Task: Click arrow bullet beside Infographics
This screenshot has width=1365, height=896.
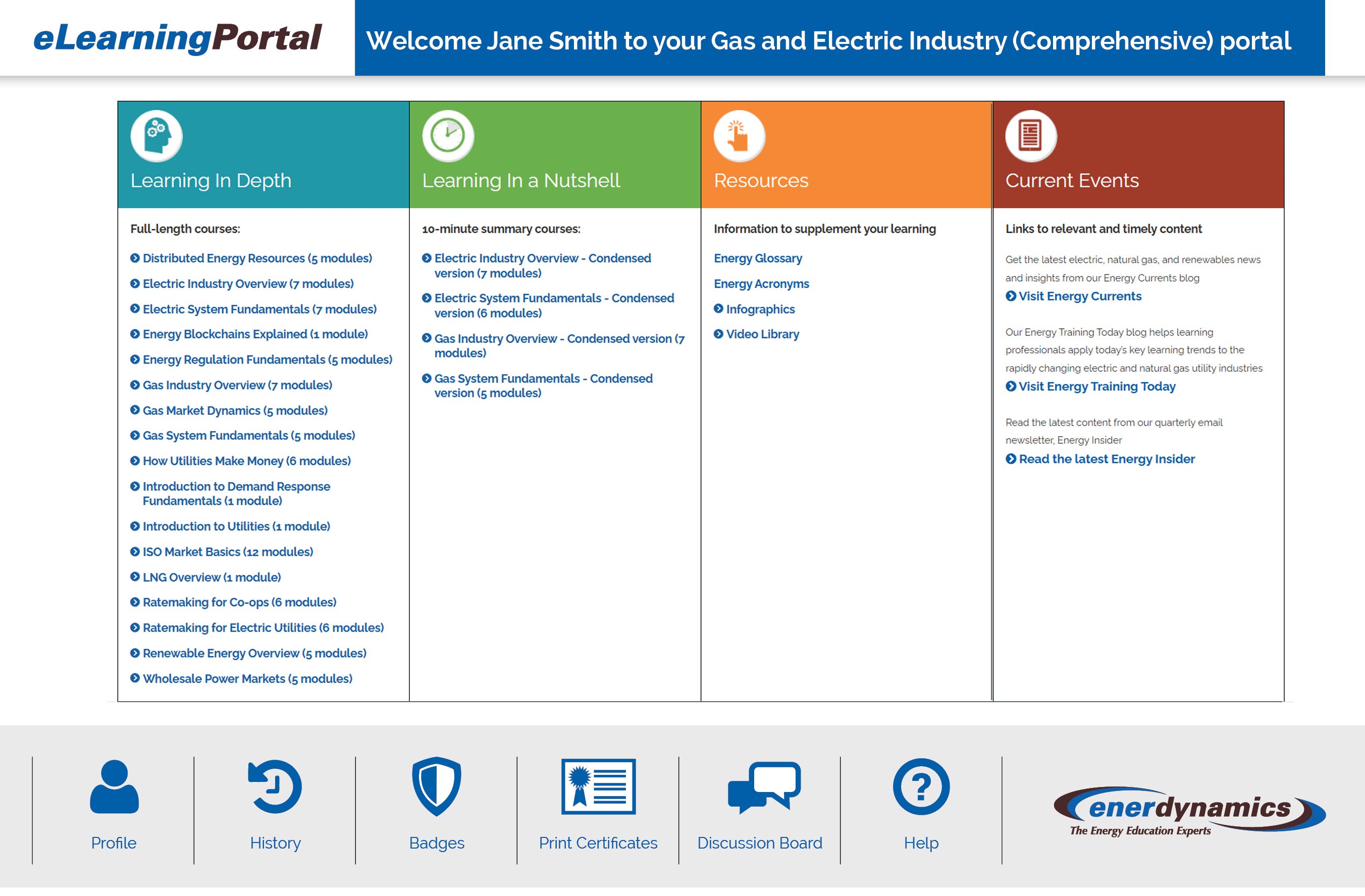Action: [719, 308]
